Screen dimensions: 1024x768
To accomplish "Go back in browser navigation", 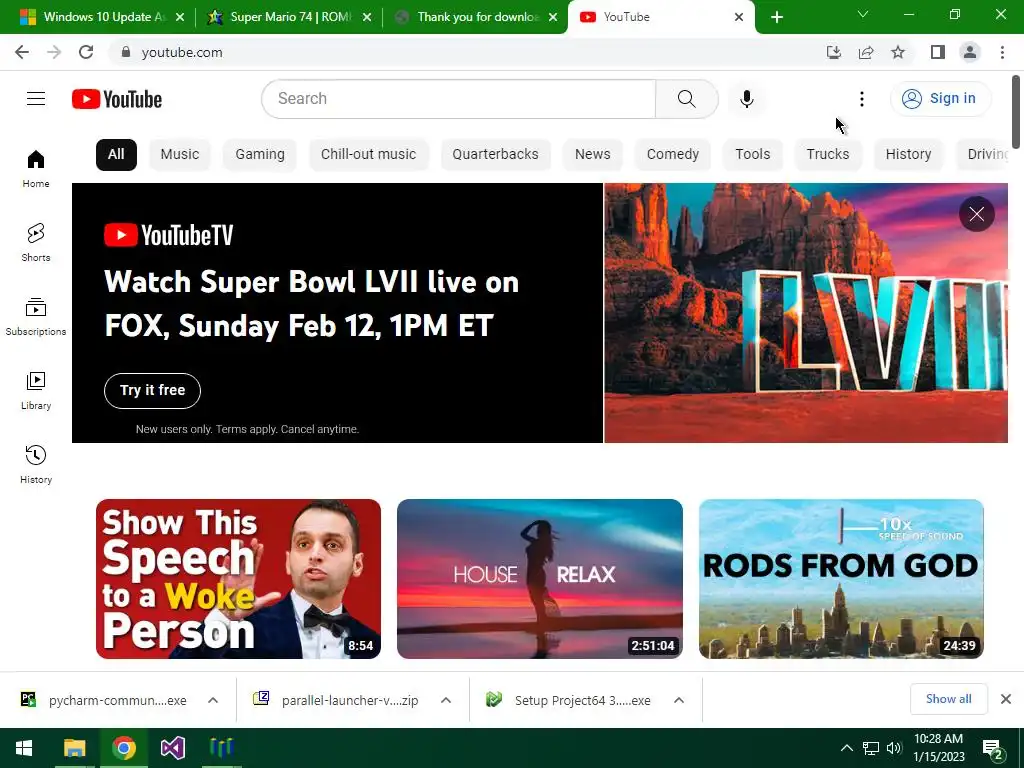I will tap(22, 52).
